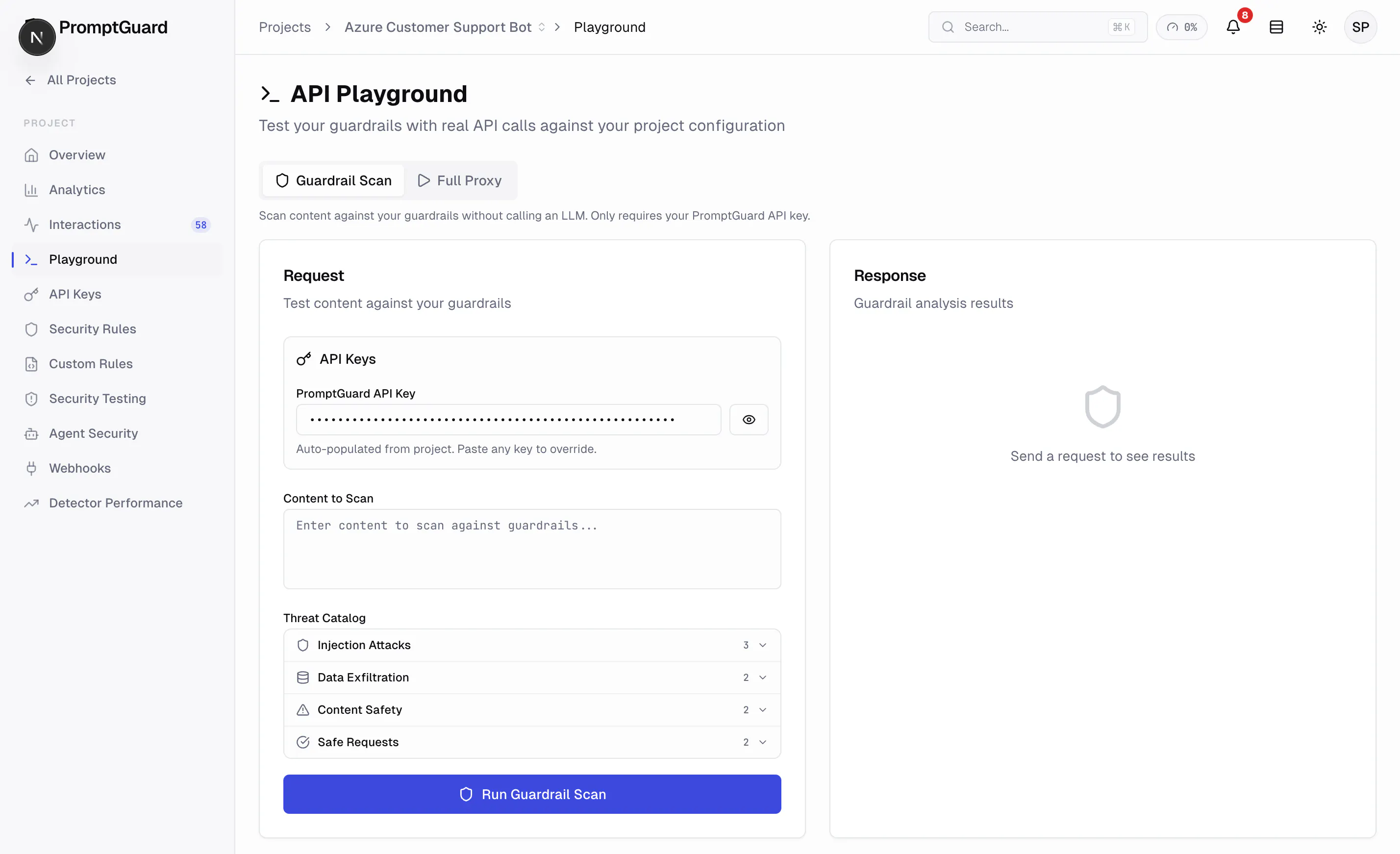Focus the PromptGuard API Key field
Screen dimensions: 1400x854
508,419
